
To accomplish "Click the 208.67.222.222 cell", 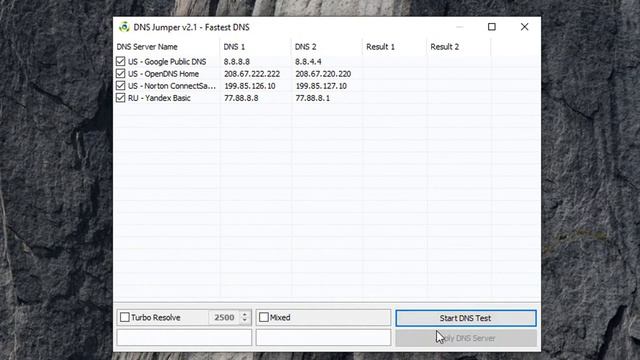I will coord(252,74).
